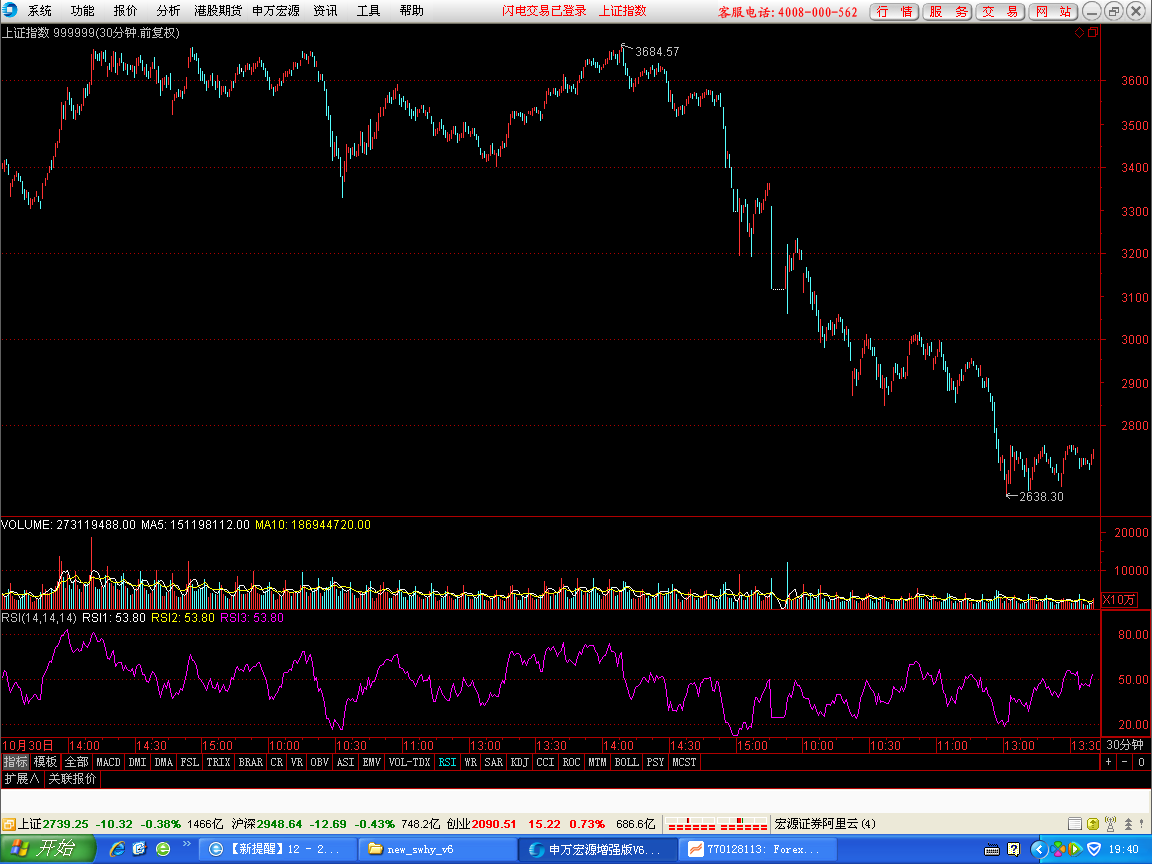Click the colorful clover tray icon

tap(1058, 850)
